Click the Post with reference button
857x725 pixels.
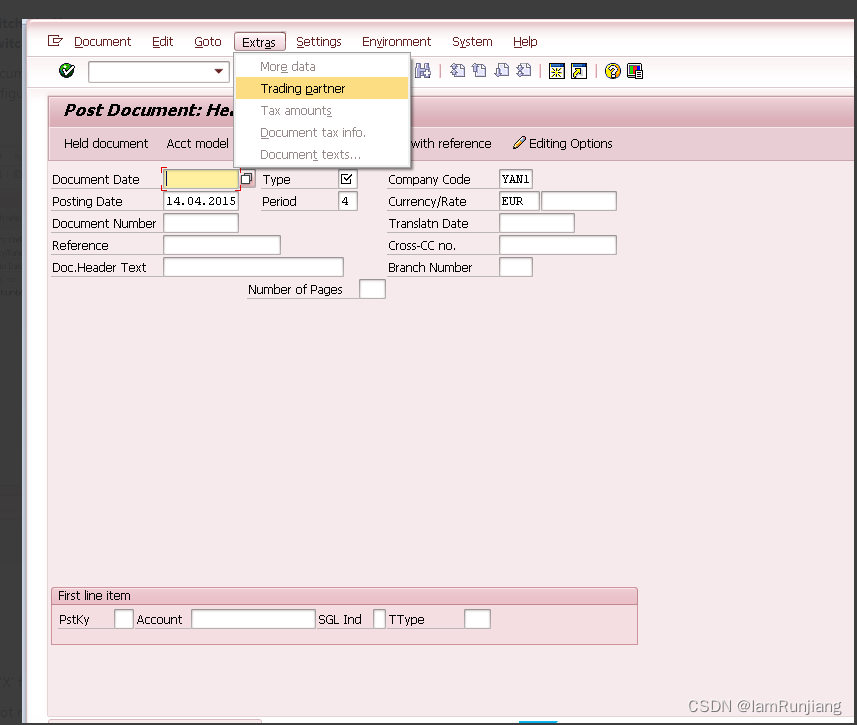(x=450, y=144)
